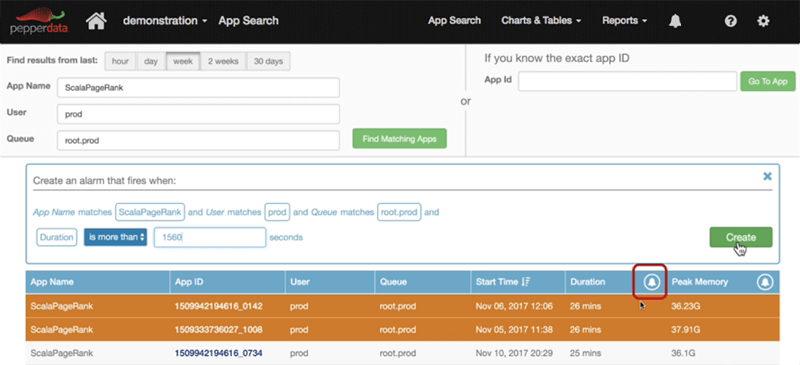Screen dimensions: 800x365
Task: Select the hour time range
Action: tap(120, 61)
